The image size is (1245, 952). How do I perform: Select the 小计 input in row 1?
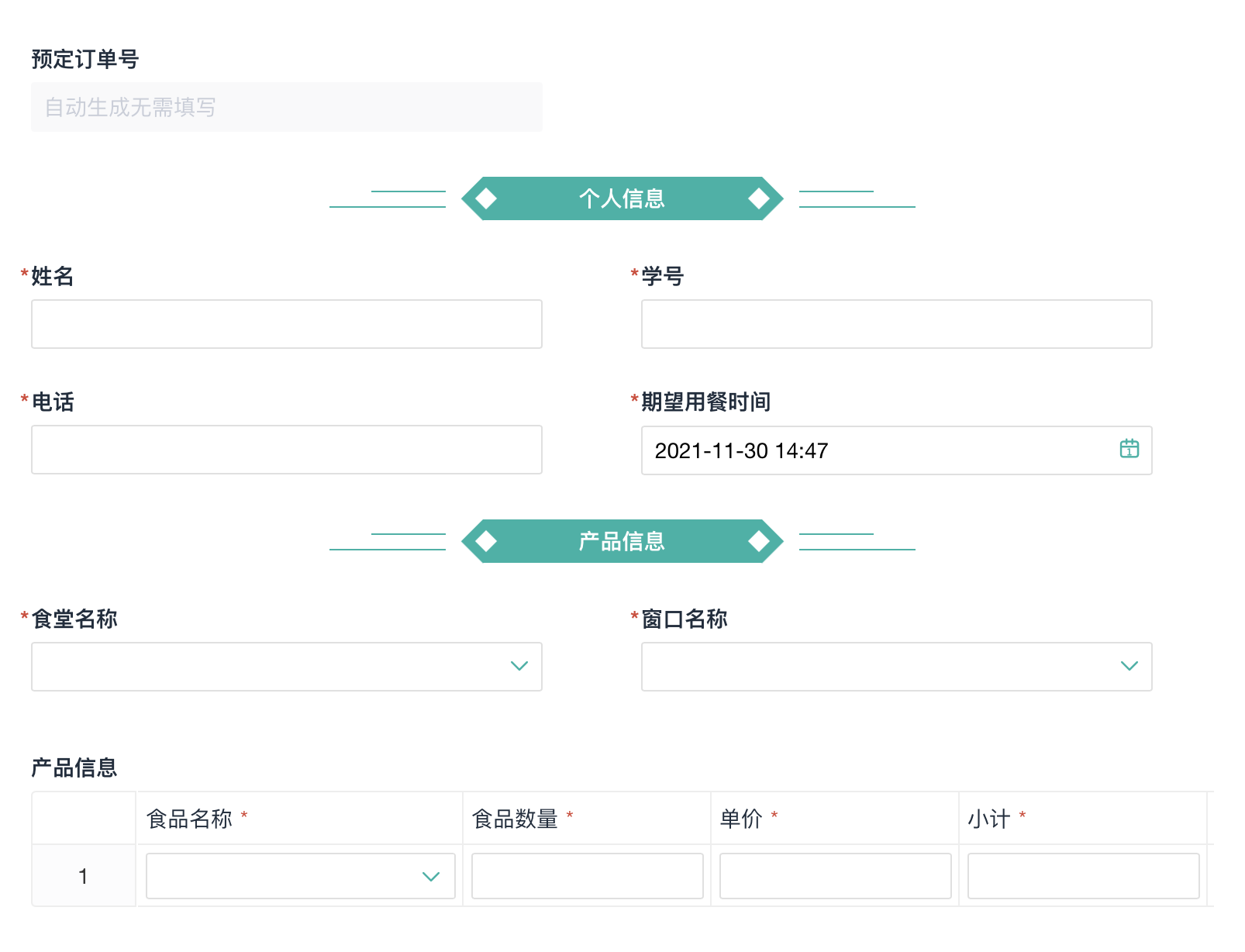tap(1083, 876)
